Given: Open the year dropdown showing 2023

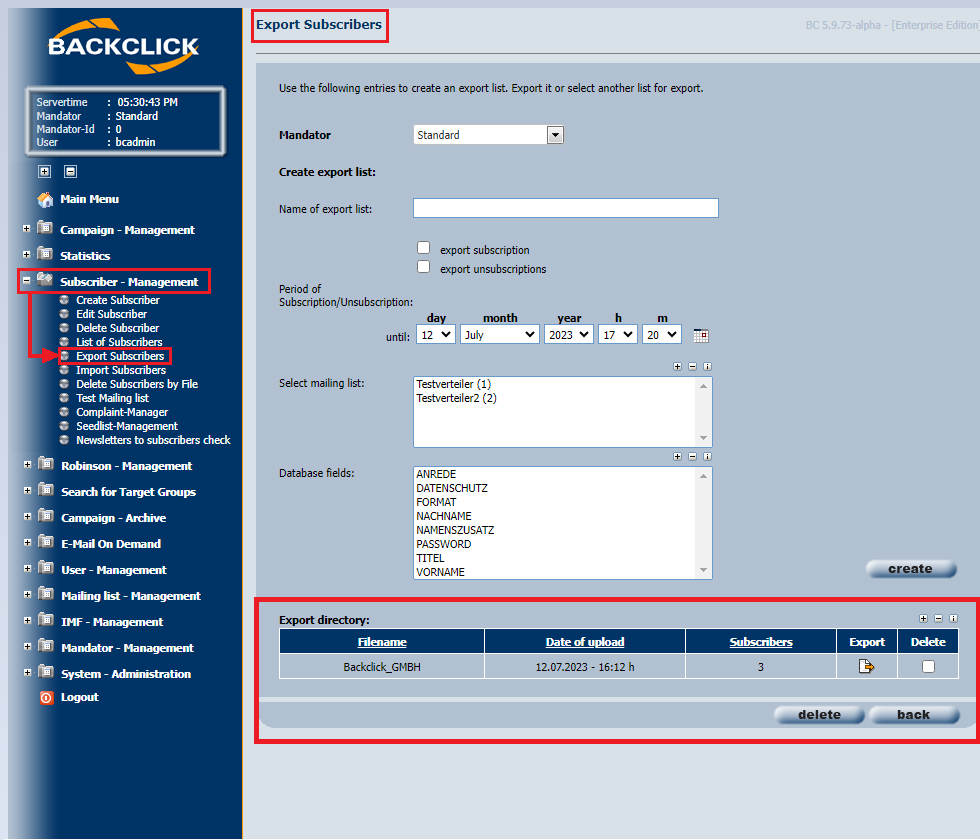Looking at the screenshot, I should tap(568, 335).
